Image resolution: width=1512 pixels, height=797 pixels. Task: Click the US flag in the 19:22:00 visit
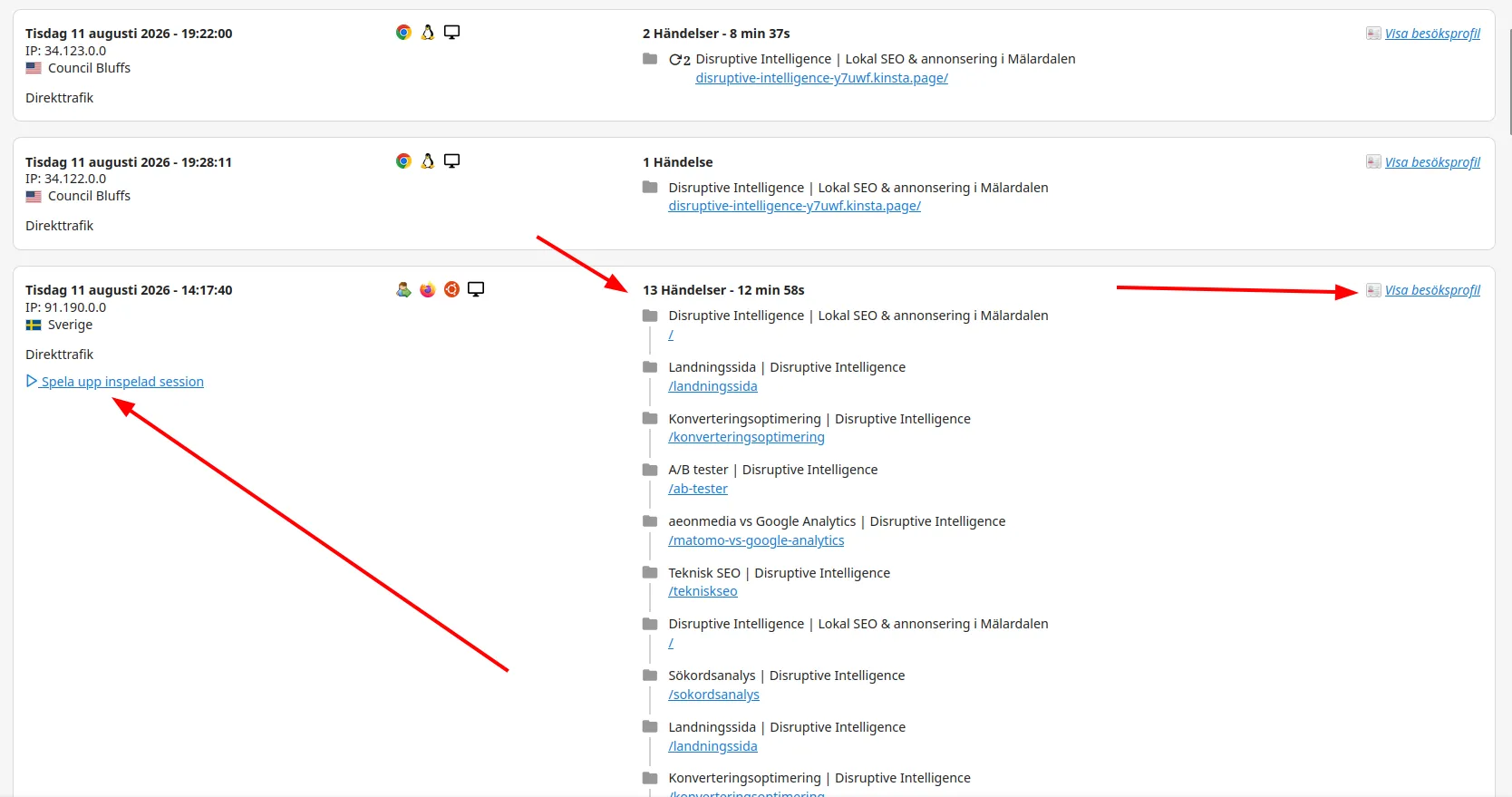[34, 68]
